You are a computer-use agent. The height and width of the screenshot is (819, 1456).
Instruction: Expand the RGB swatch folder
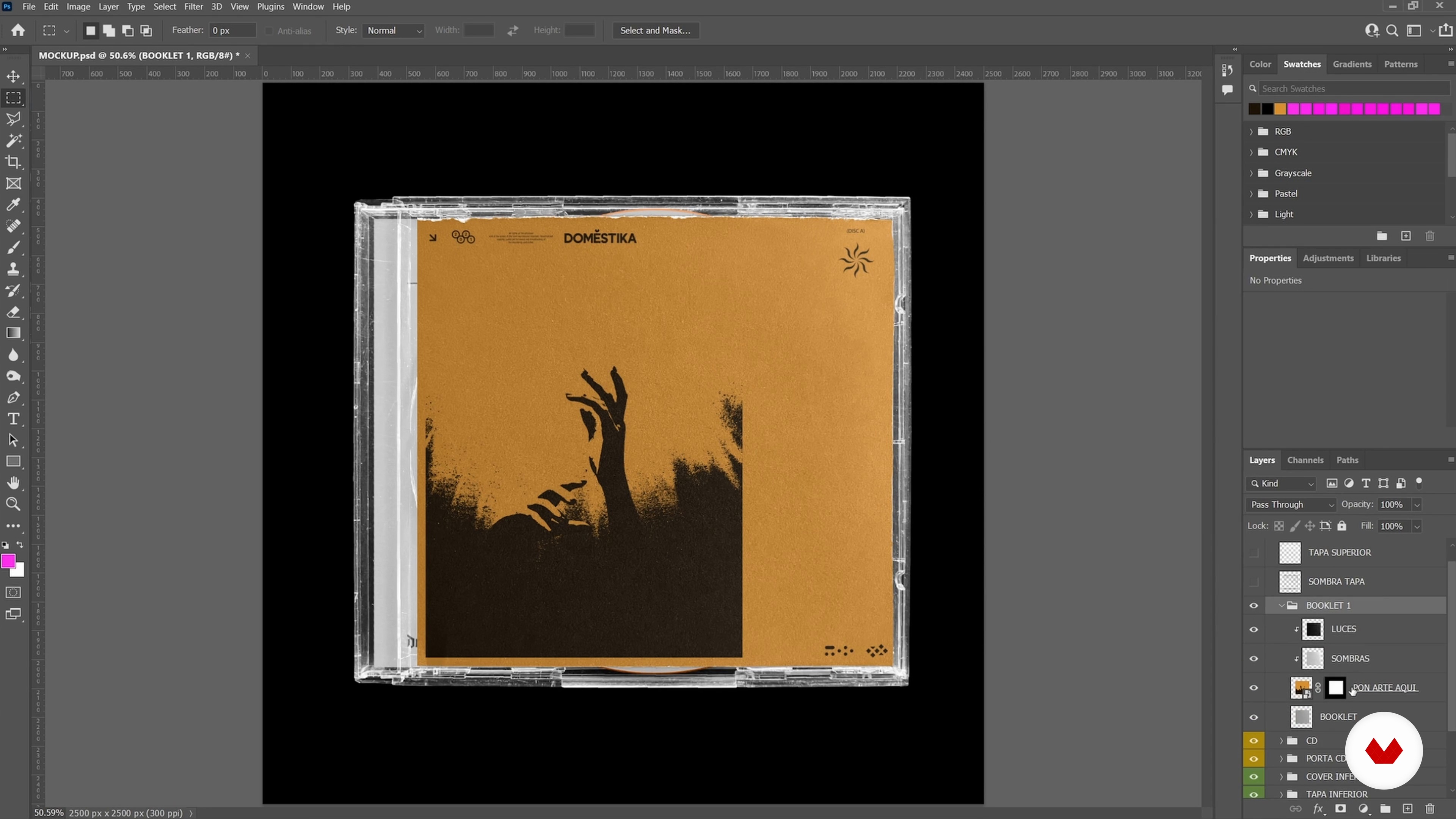pos(1251,132)
